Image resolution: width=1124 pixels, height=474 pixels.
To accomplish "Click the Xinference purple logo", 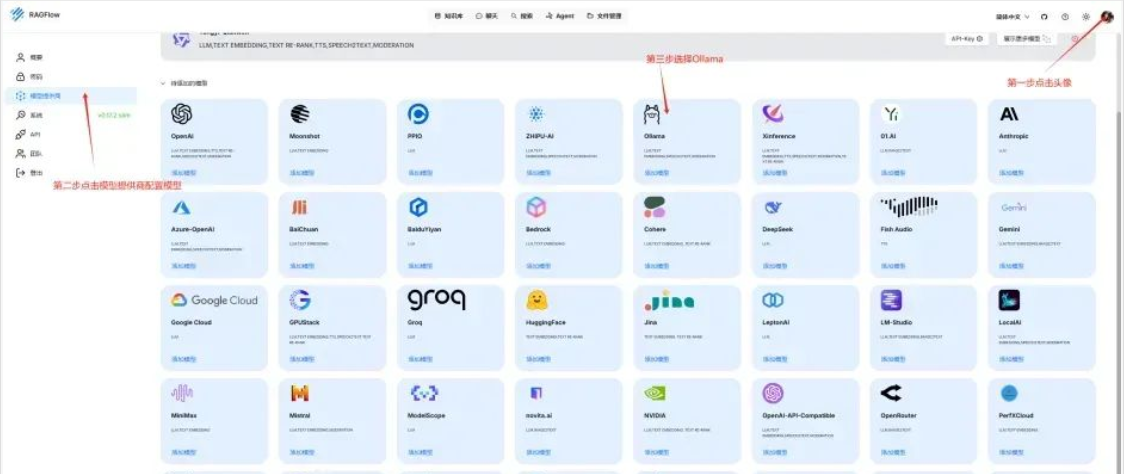I will 773,114.
